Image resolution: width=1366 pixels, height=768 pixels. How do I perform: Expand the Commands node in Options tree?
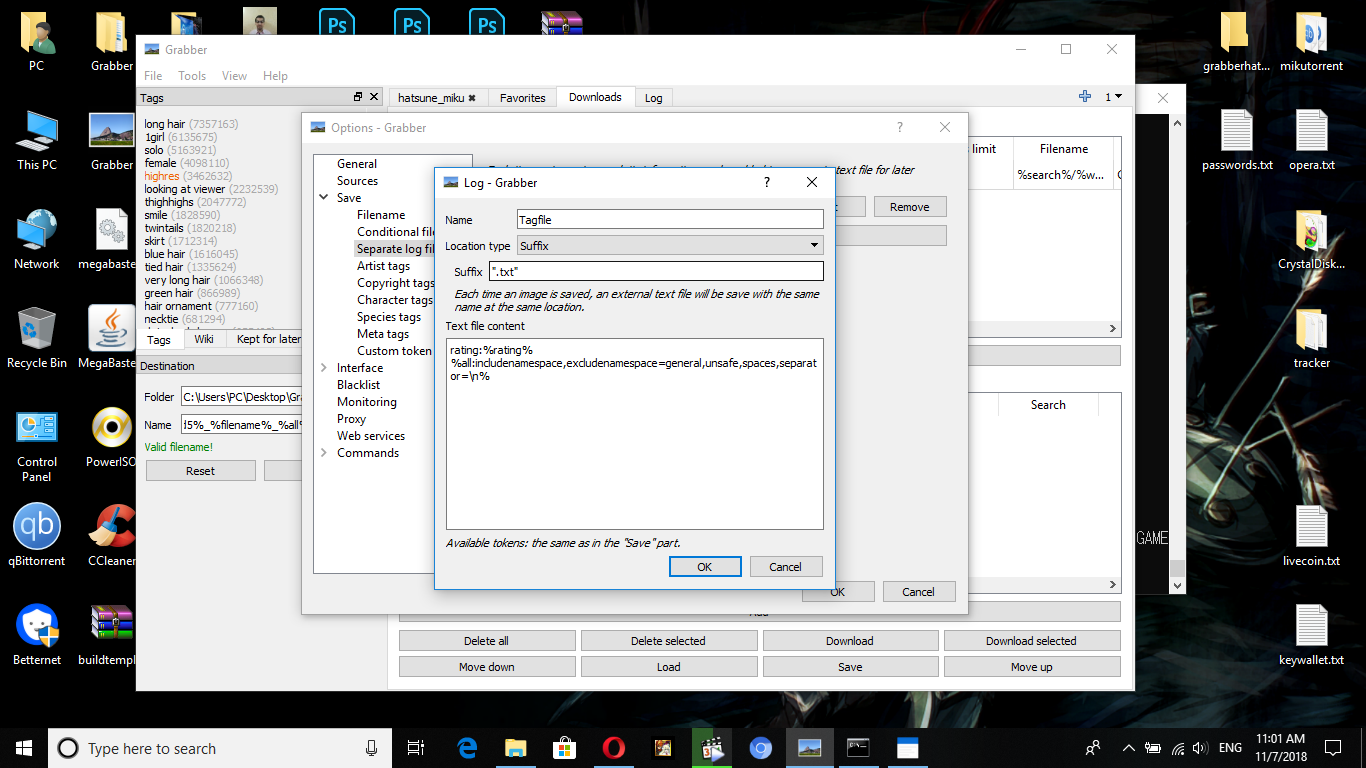(x=323, y=453)
